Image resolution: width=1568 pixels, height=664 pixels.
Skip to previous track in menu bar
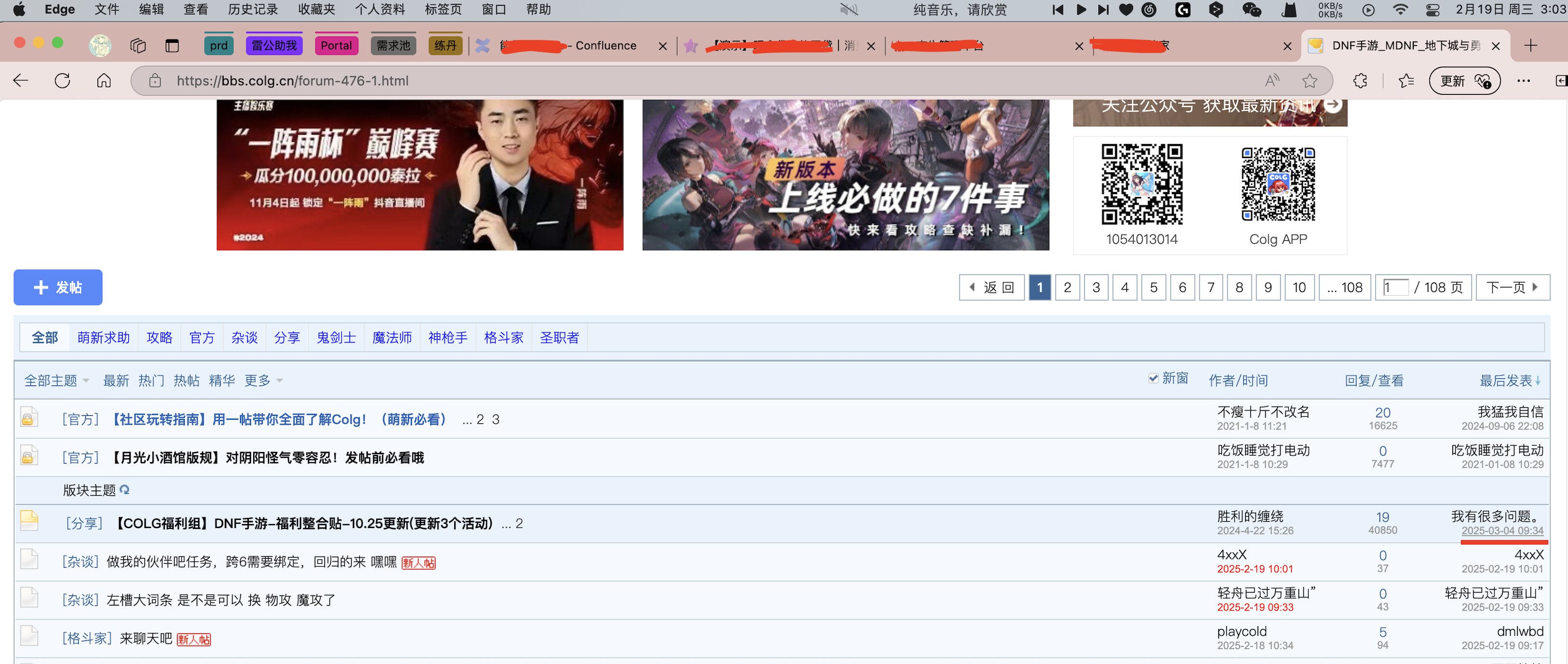coord(1057,10)
